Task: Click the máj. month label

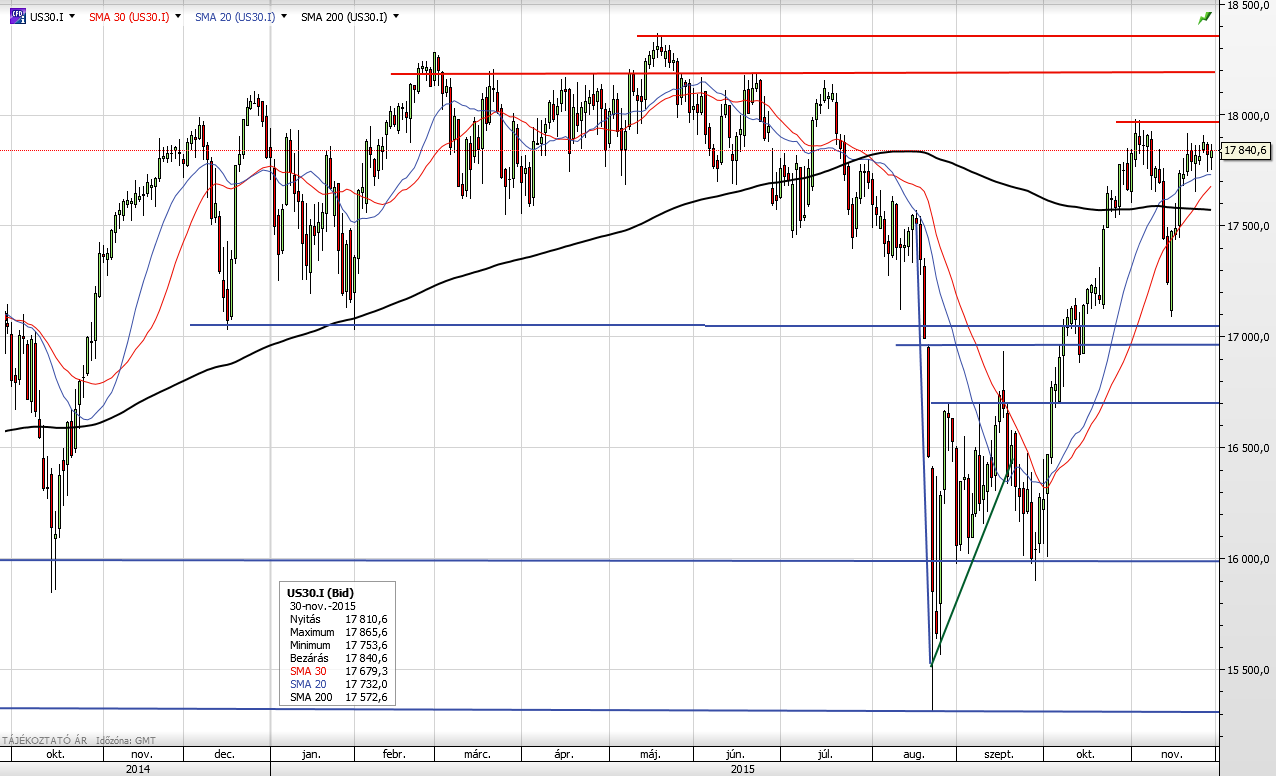Action: [651, 753]
